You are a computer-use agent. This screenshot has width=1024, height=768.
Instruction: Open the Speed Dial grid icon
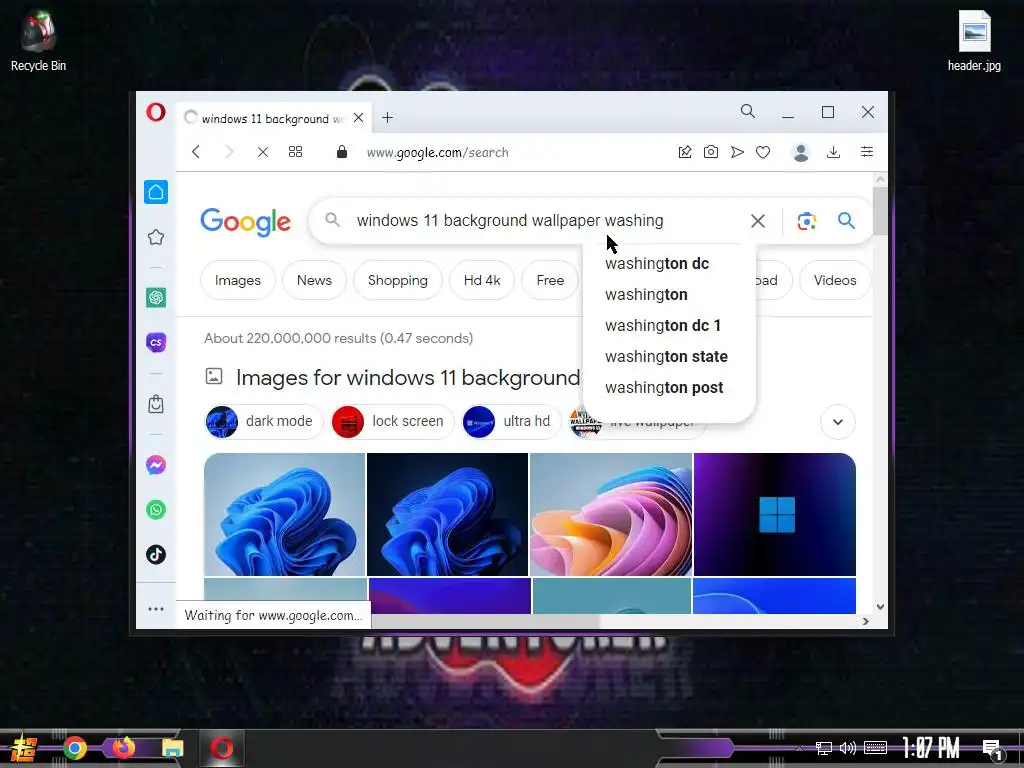tap(295, 152)
